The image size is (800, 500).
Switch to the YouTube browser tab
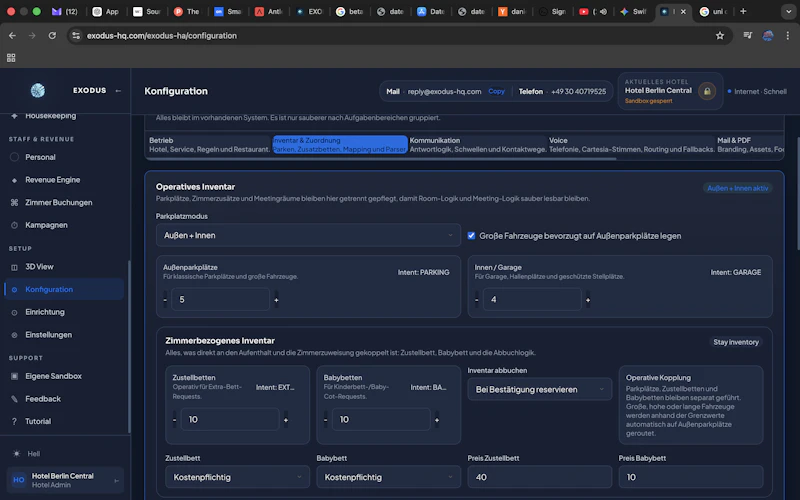coord(591,11)
